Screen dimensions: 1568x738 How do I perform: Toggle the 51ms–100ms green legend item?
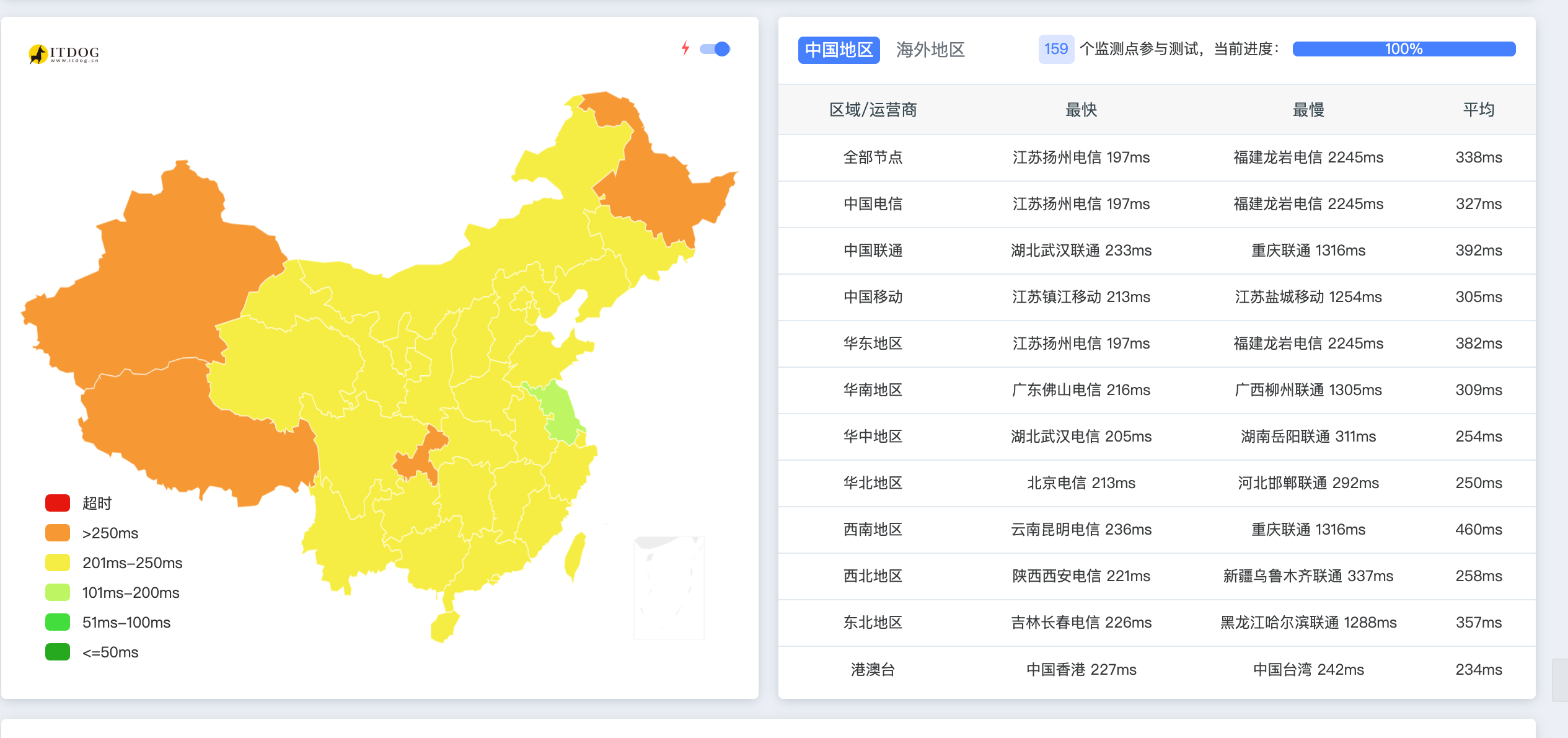click(x=58, y=622)
